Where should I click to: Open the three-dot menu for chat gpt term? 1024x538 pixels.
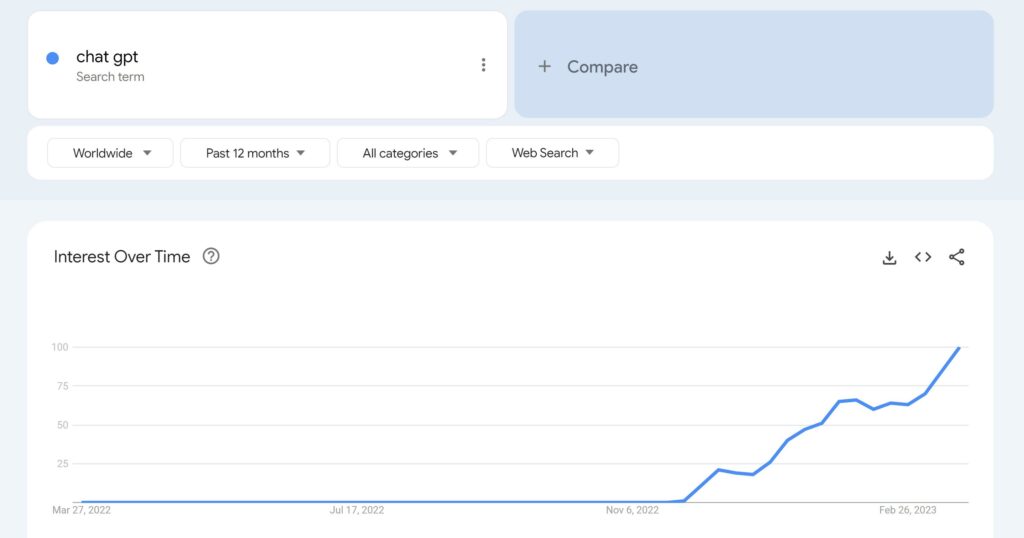(x=483, y=65)
